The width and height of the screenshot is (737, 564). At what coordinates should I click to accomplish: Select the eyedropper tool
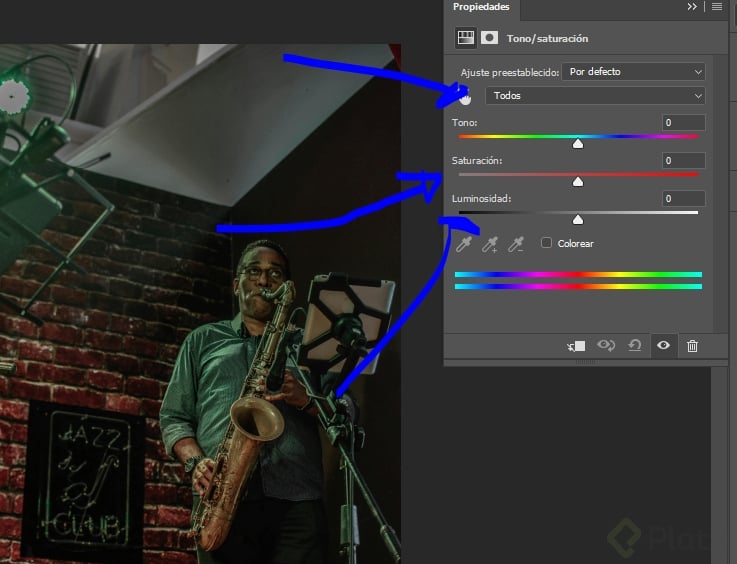click(x=464, y=244)
